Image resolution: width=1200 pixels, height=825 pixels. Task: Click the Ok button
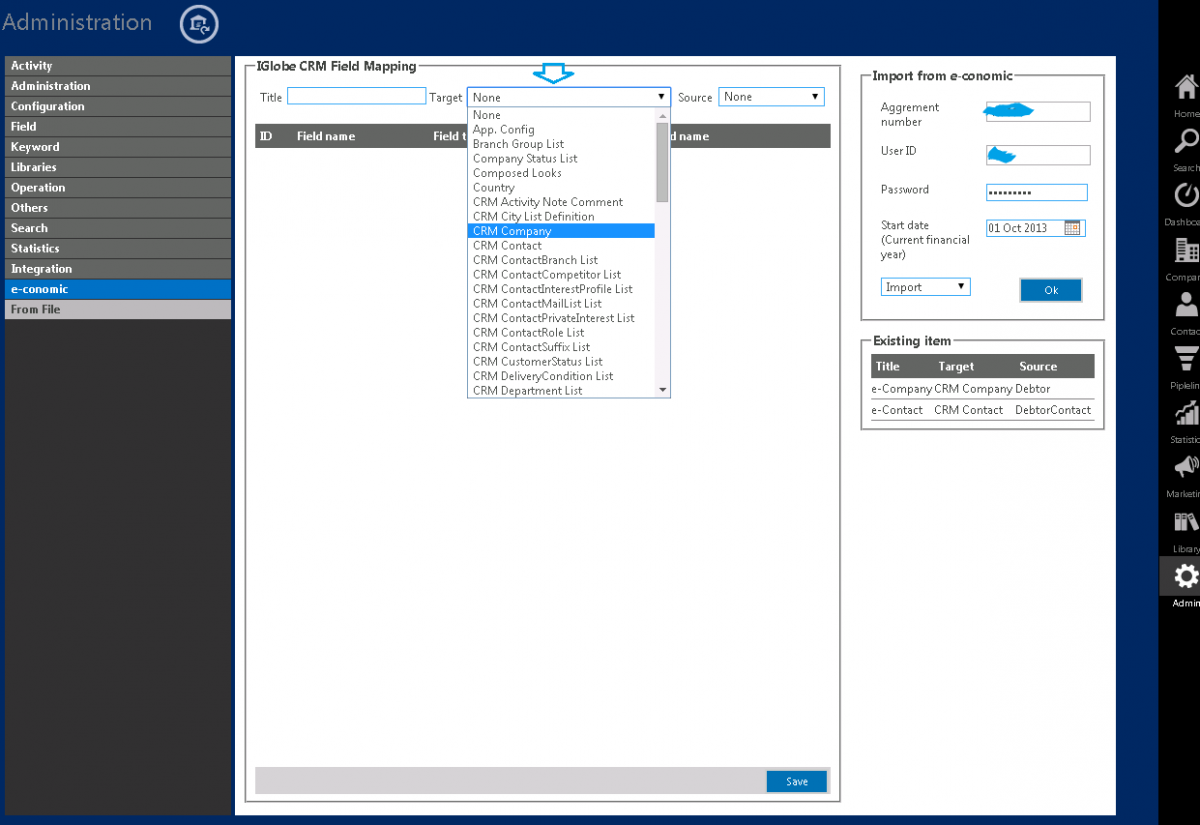1051,290
